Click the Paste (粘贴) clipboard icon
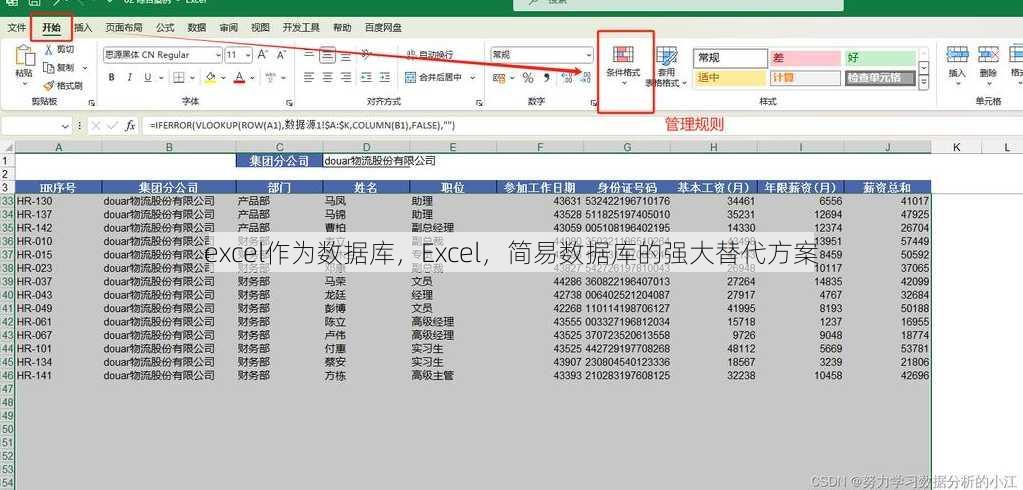The width and height of the screenshot is (1023, 490). pos(24,57)
